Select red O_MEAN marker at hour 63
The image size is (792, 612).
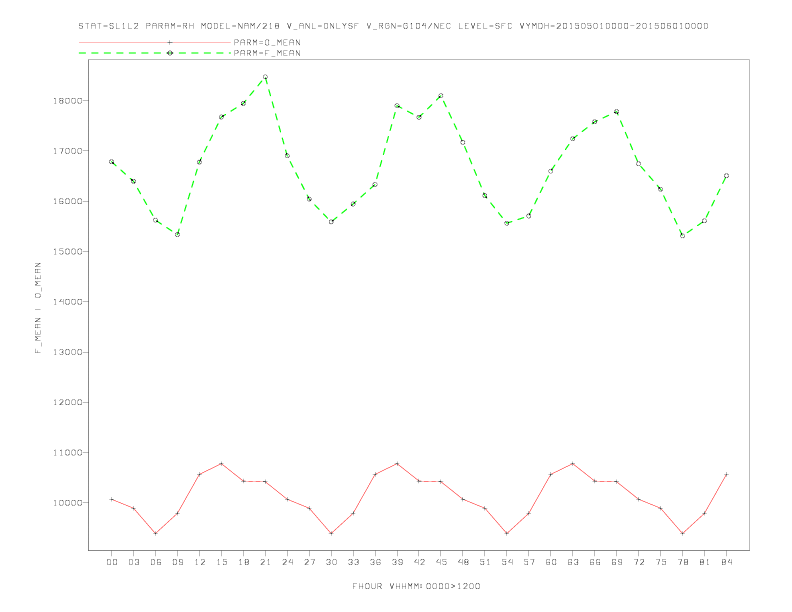tap(573, 464)
